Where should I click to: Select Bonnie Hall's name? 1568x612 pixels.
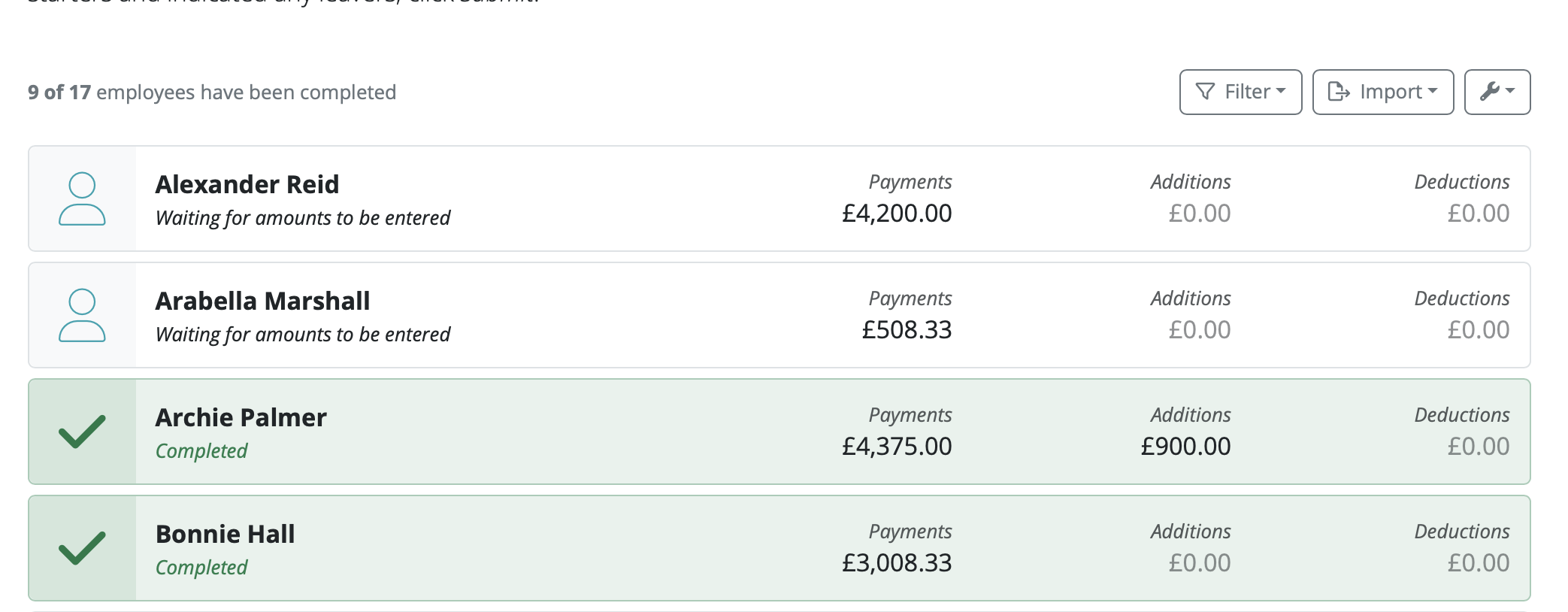pyautogui.click(x=225, y=534)
